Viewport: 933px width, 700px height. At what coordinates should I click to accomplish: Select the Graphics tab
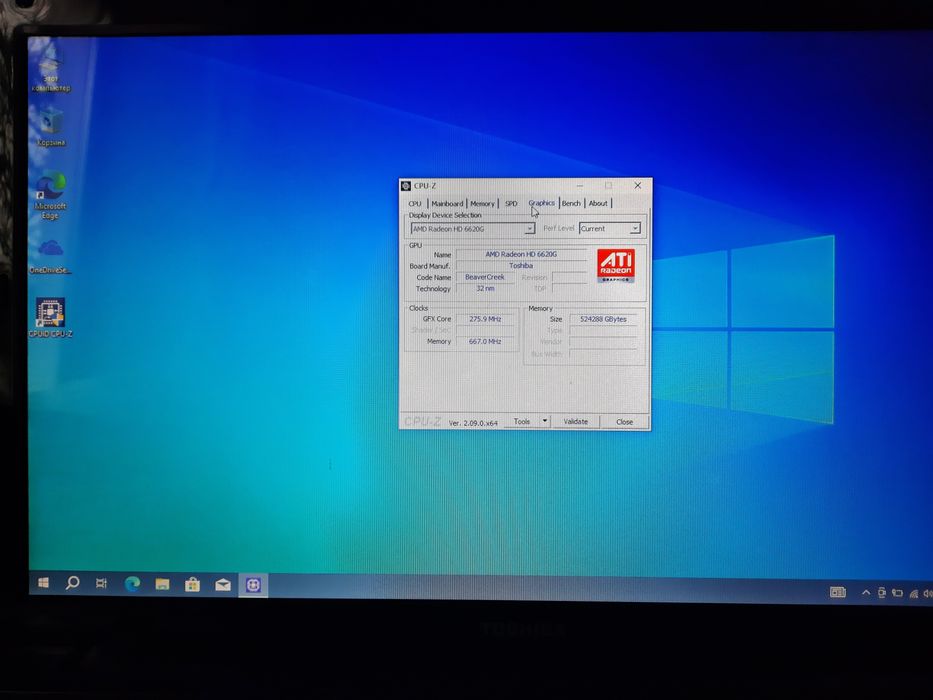(541, 203)
